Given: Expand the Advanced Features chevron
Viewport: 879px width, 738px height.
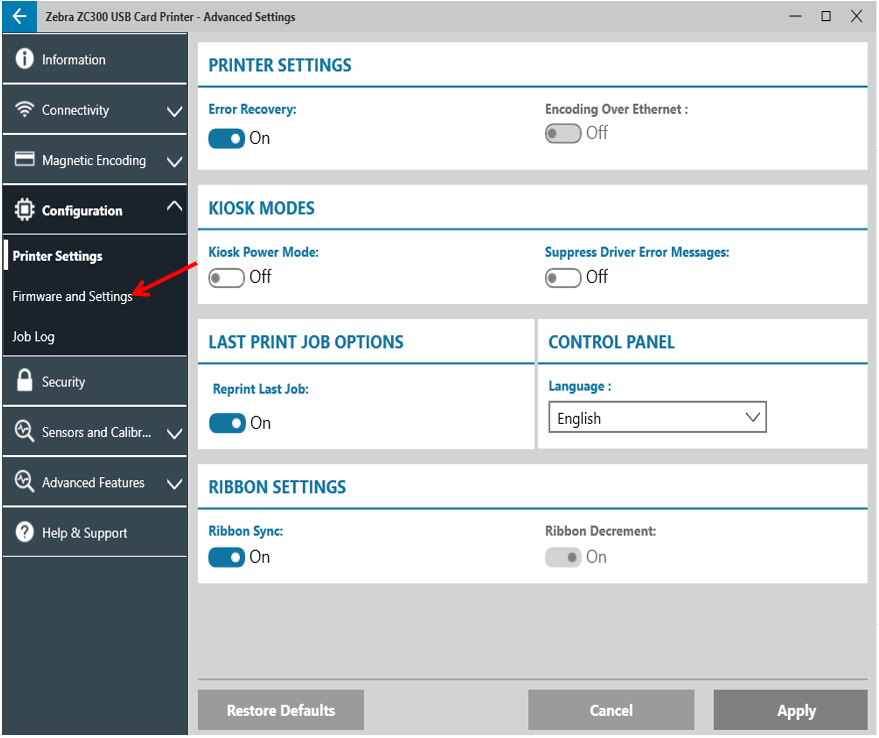Looking at the screenshot, I should tap(174, 483).
